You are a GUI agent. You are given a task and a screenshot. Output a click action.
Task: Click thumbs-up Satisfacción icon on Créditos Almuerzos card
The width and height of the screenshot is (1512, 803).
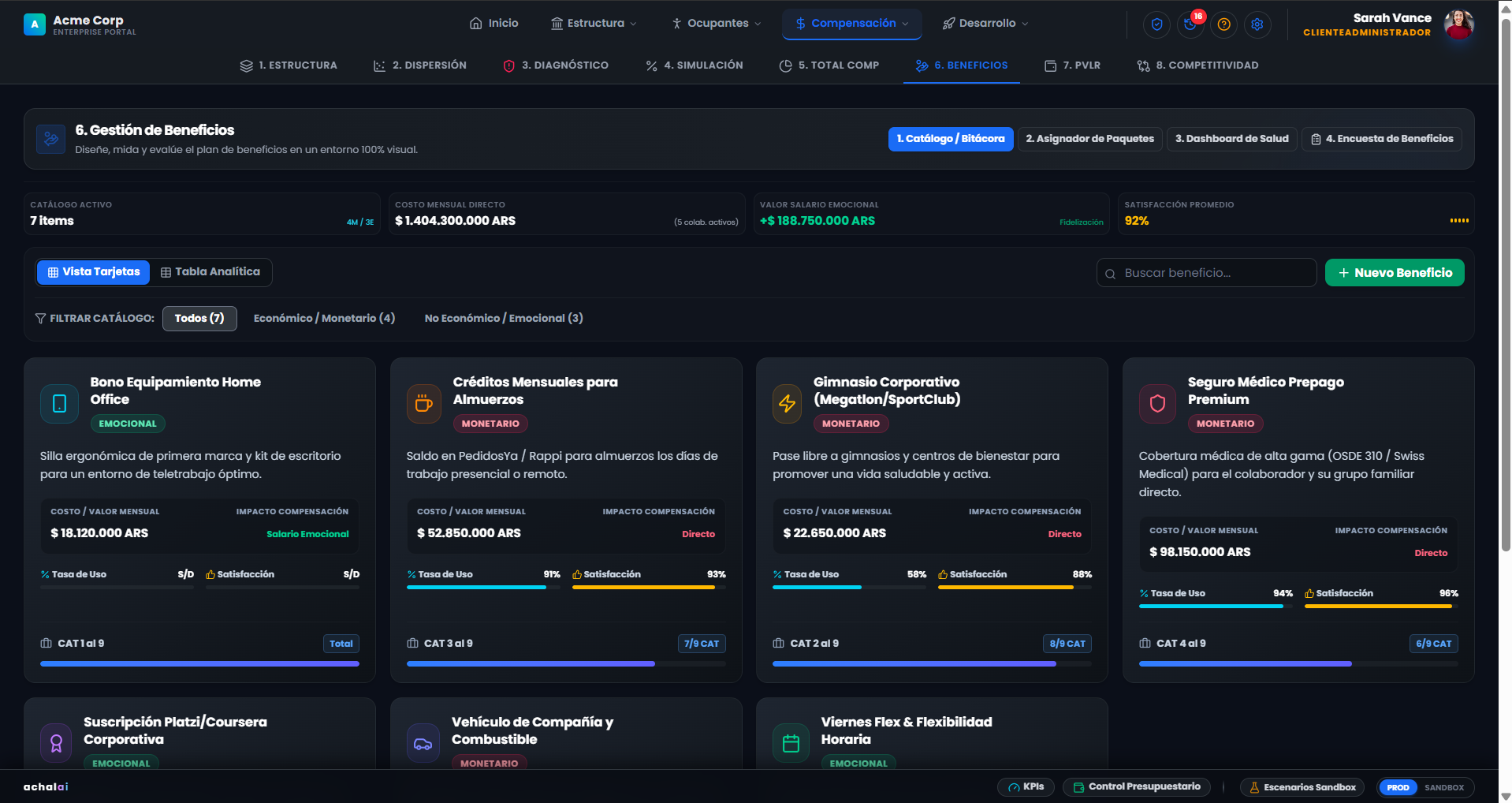[577, 575]
